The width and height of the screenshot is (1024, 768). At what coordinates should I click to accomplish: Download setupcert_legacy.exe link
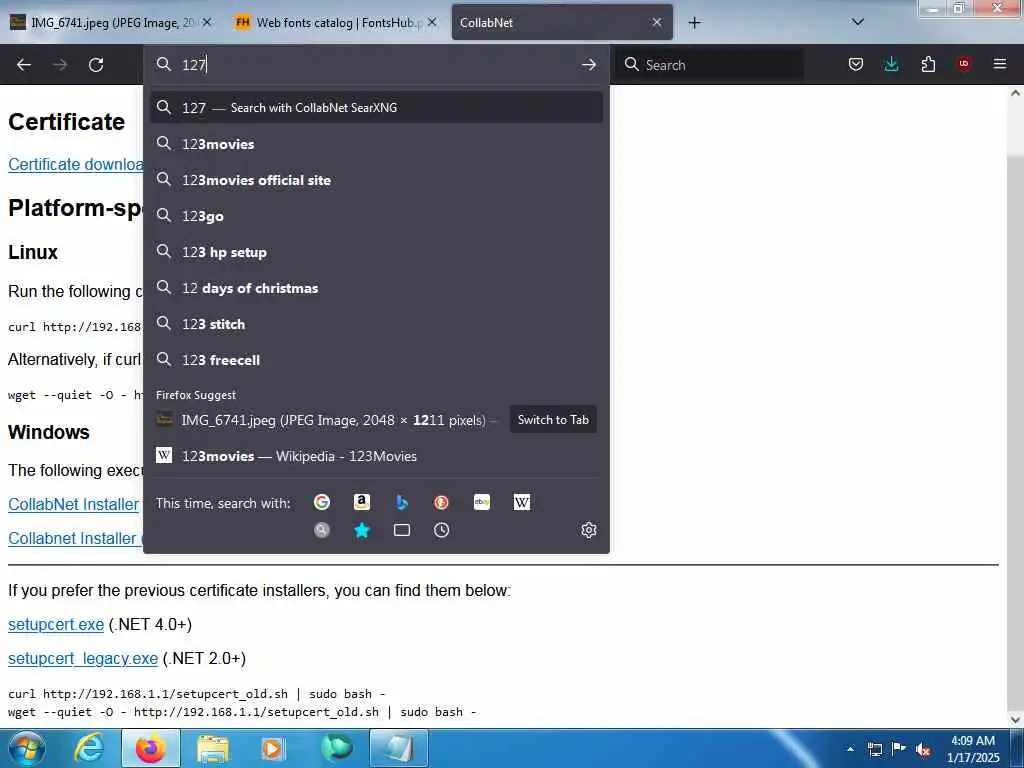[x=83, y=658]
